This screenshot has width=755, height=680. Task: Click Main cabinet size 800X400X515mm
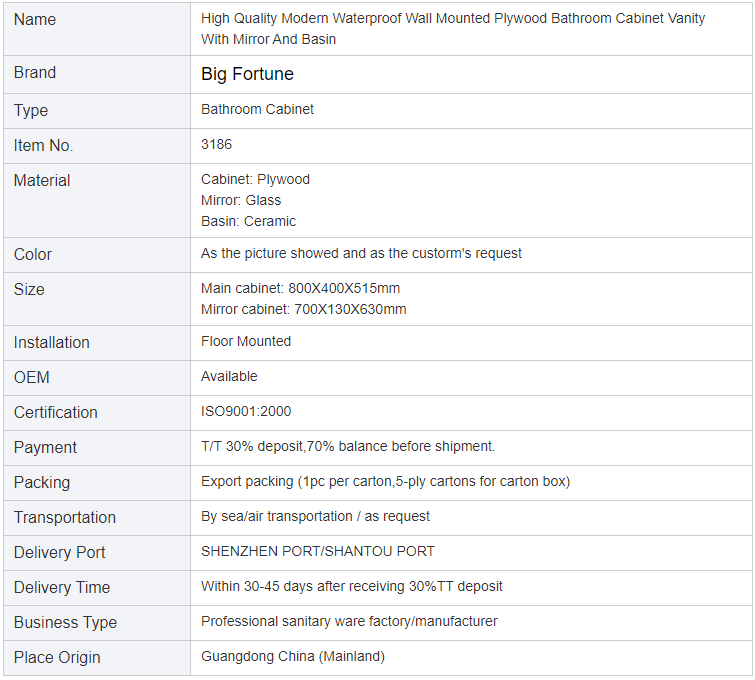(300, 288)
